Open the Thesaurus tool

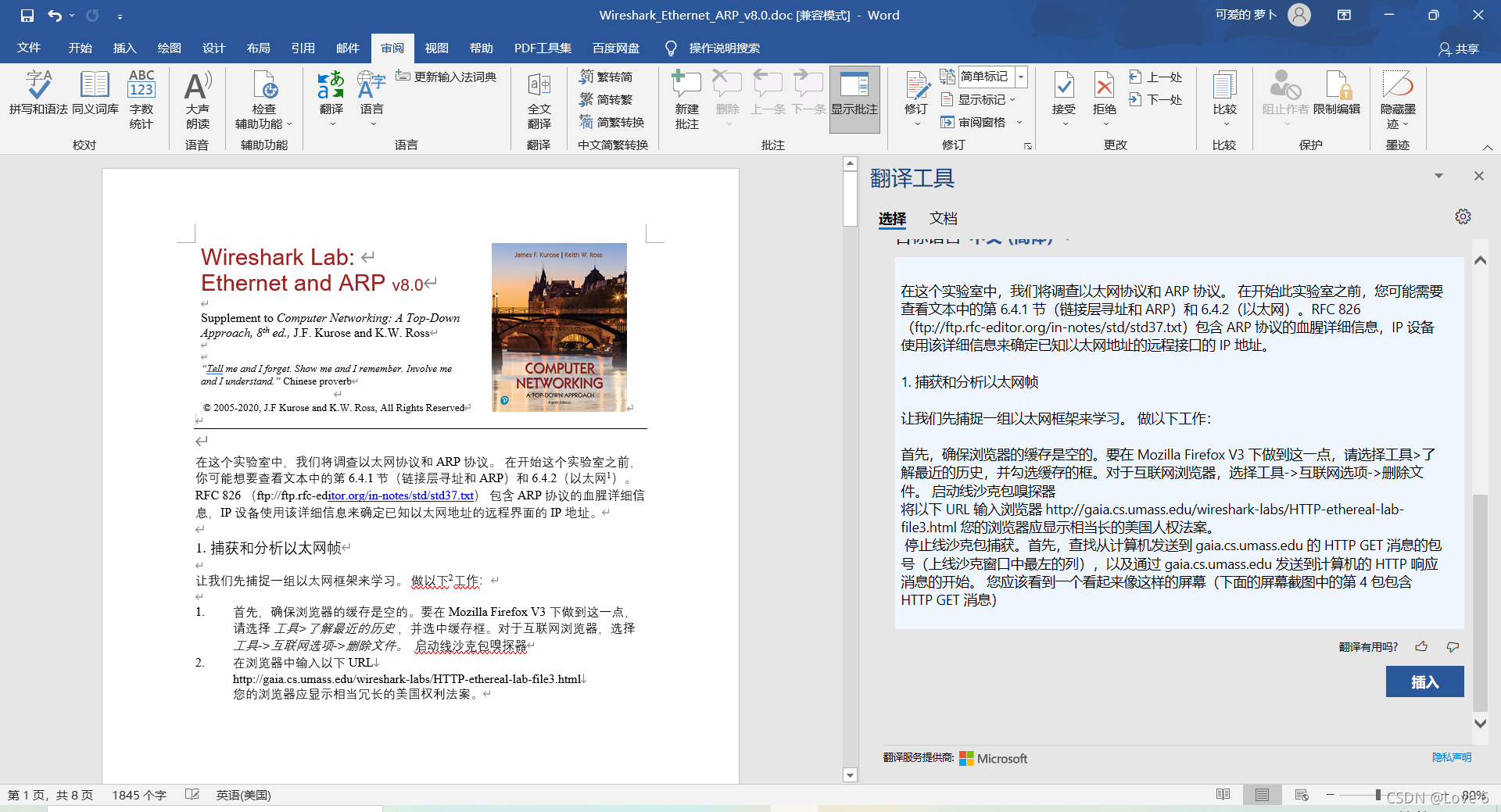point(95,93)
